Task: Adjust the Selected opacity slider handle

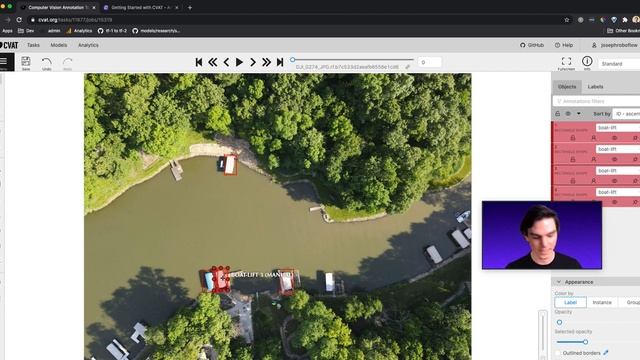Action: [585, 342]
